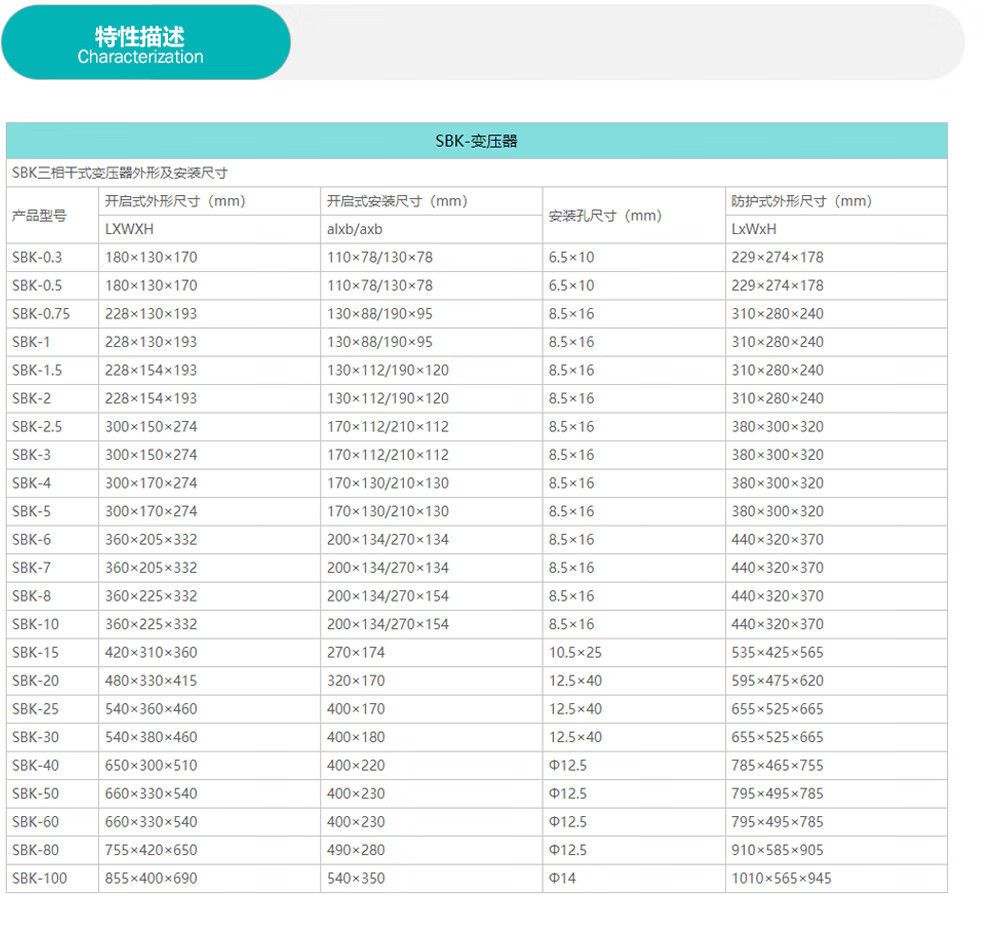Click the 1010×565×945 protective dimension cell
Screen dimensions: 990x933
tap(781, 878)
